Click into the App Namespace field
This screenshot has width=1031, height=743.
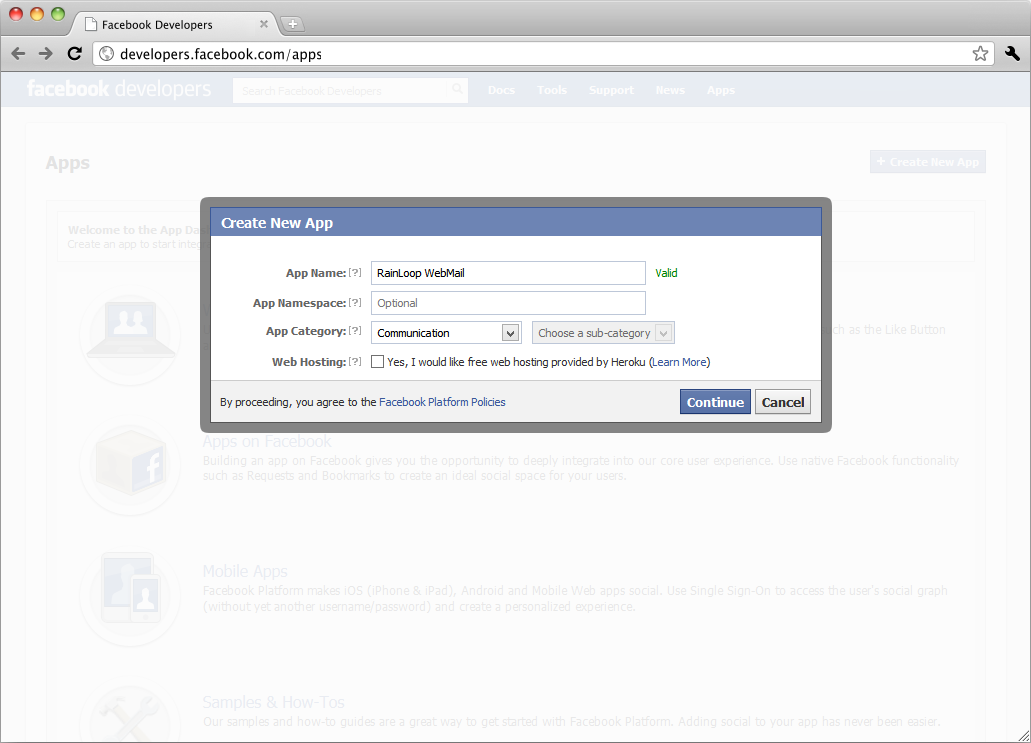(508, 303)
